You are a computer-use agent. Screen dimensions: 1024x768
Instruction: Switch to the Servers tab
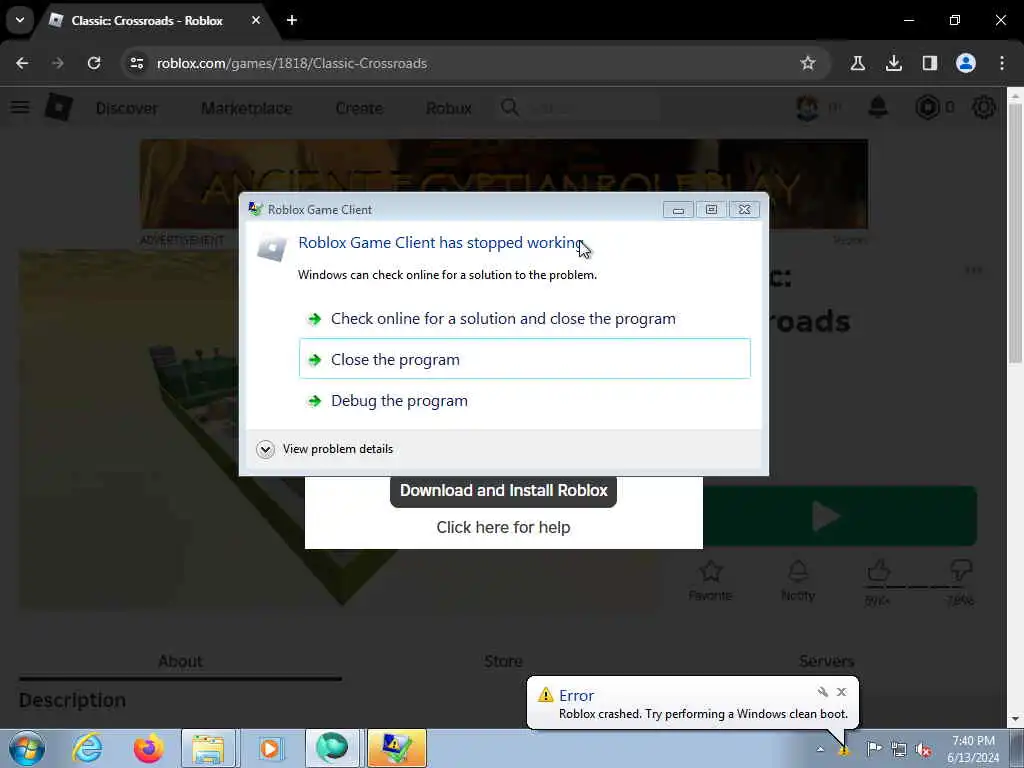(x=826, y=662)
